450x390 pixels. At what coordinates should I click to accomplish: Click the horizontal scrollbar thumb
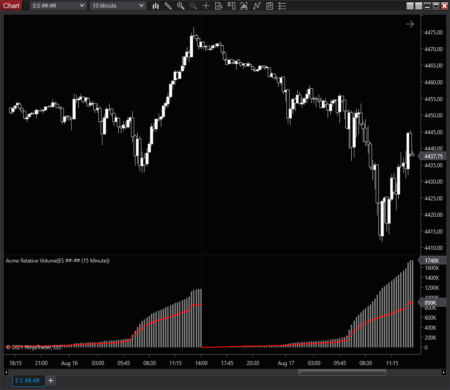coord(342,372)
